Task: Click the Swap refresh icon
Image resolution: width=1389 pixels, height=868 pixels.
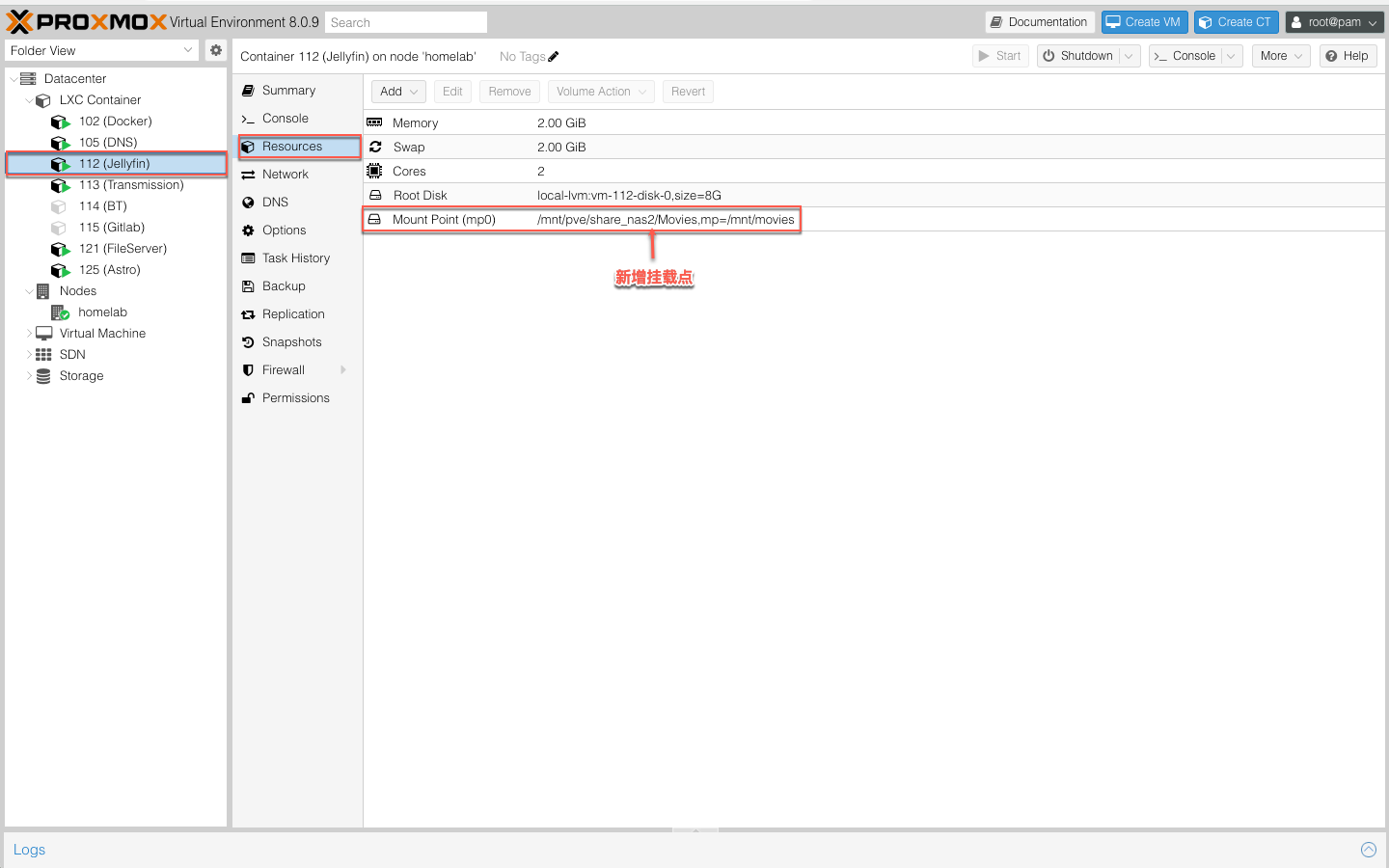Action: [x=375, y=147]
